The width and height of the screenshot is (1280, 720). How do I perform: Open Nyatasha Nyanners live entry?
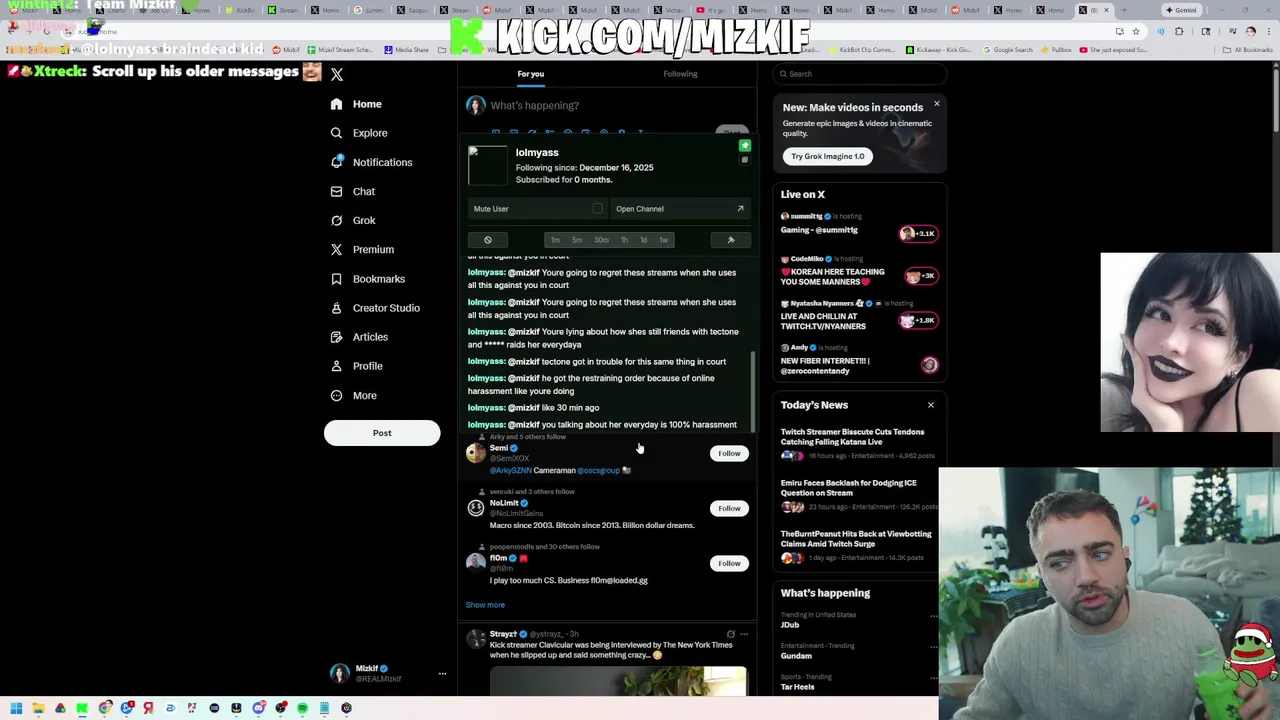coord(860,315)
